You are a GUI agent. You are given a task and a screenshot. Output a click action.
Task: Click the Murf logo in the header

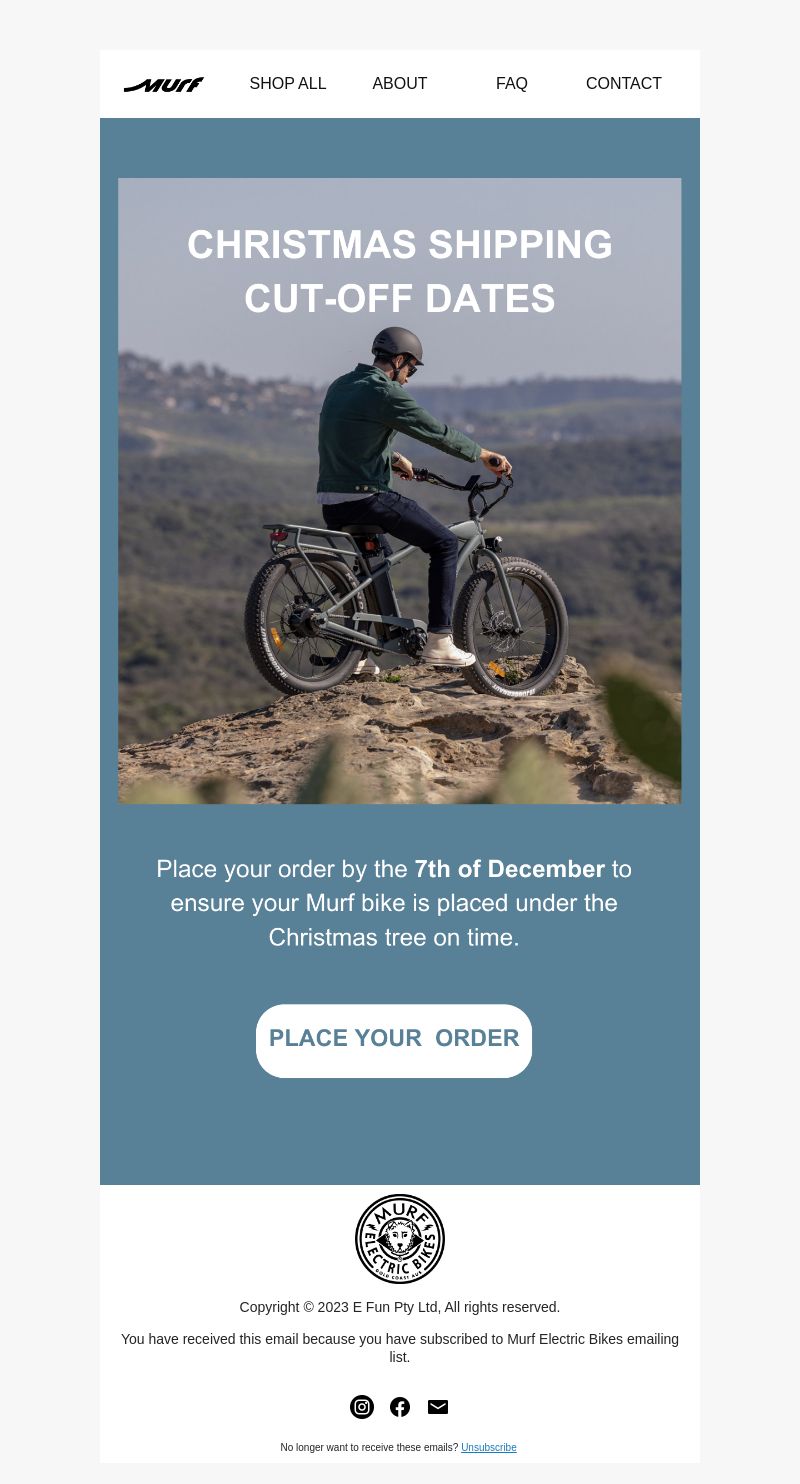(164, 85)
